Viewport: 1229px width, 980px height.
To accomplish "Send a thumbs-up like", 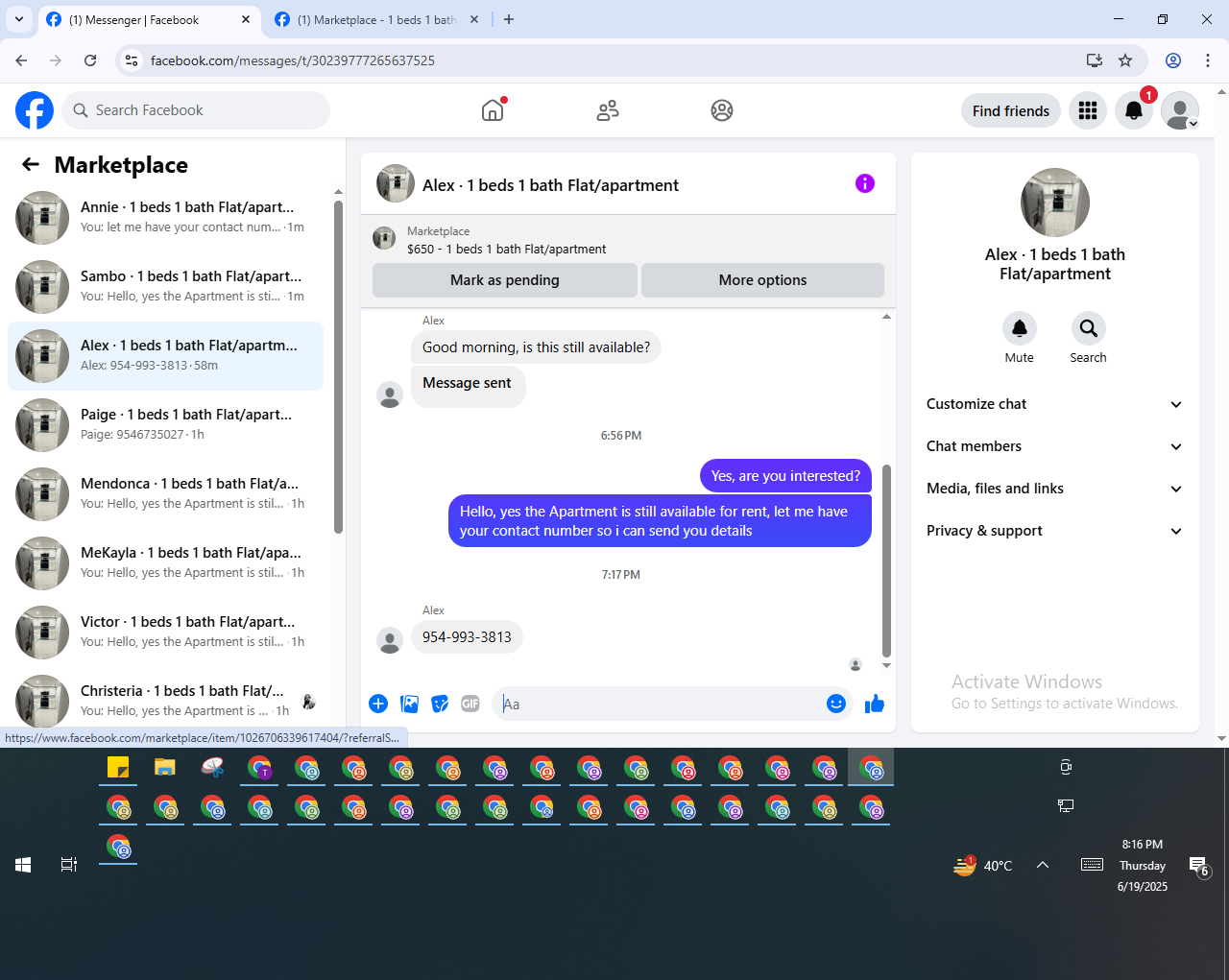I will (874, 704).
